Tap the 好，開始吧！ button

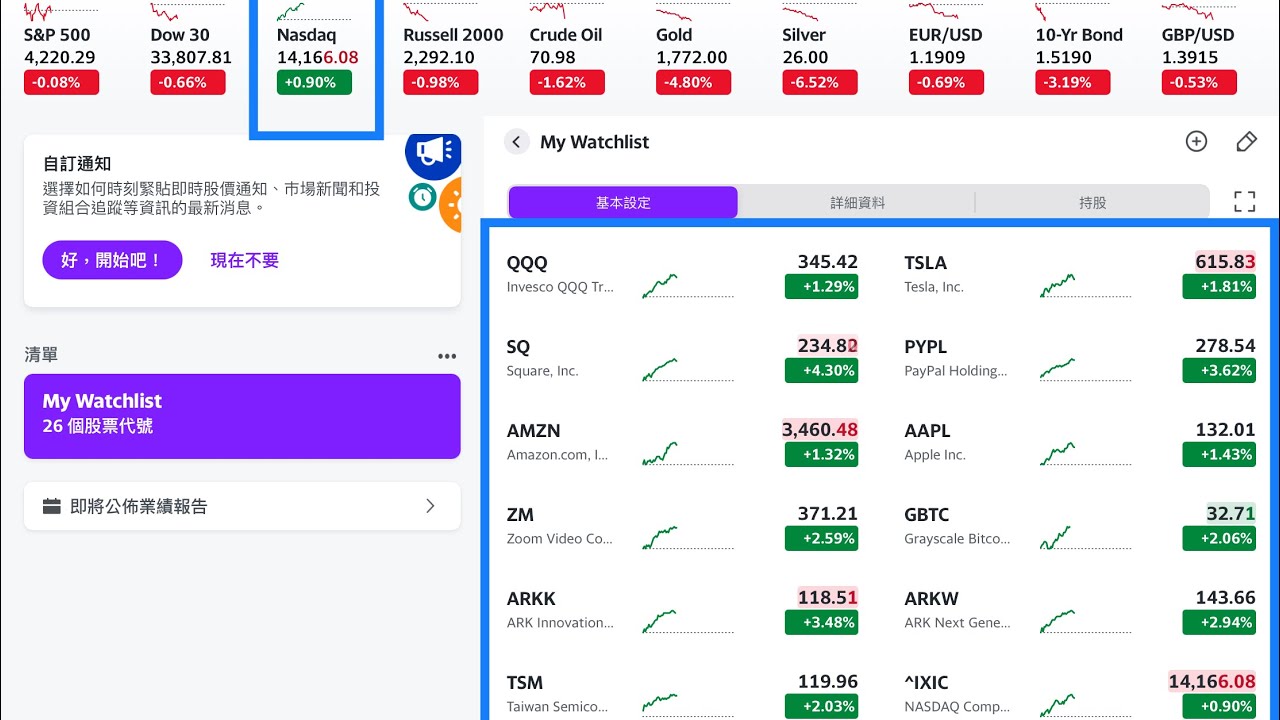(x=112, y=260)
